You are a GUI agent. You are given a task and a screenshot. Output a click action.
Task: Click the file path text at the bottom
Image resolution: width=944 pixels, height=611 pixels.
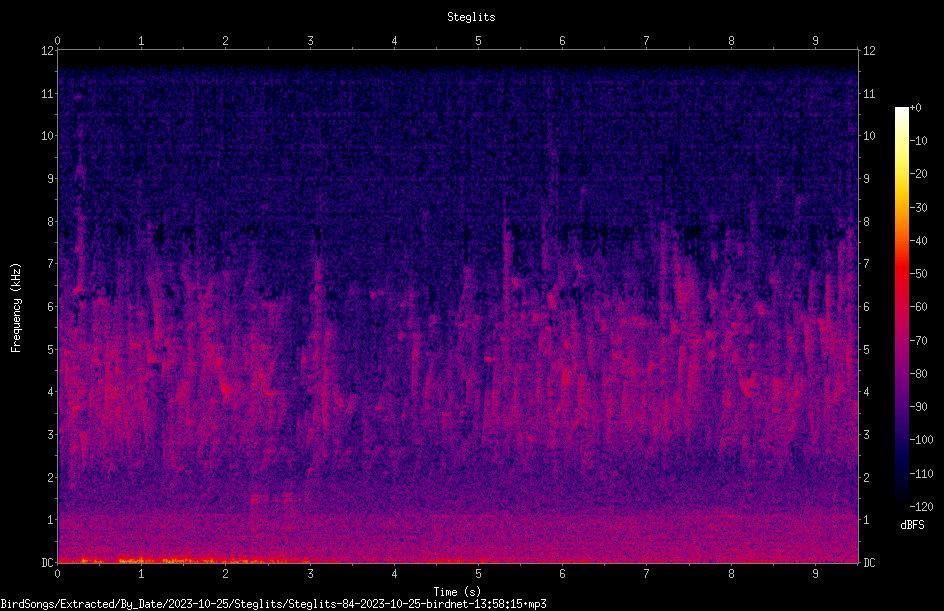273,604
